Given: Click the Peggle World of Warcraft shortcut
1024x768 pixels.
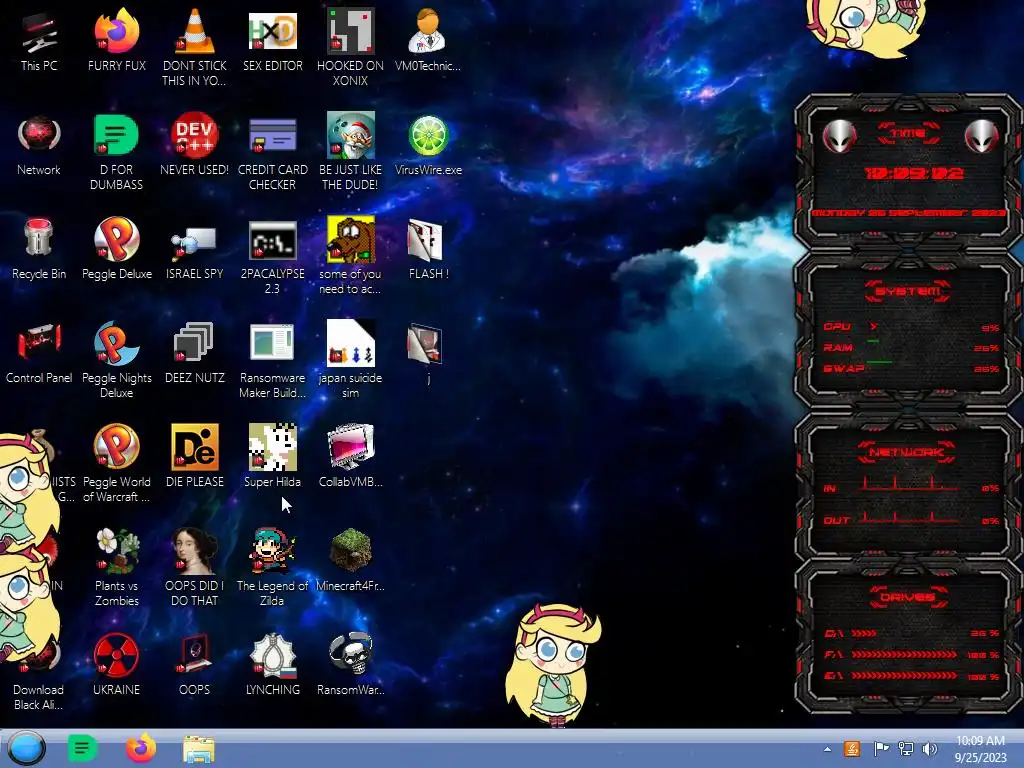Looking at the screenshot, I should pyautogui.click(x=116, y=447).
